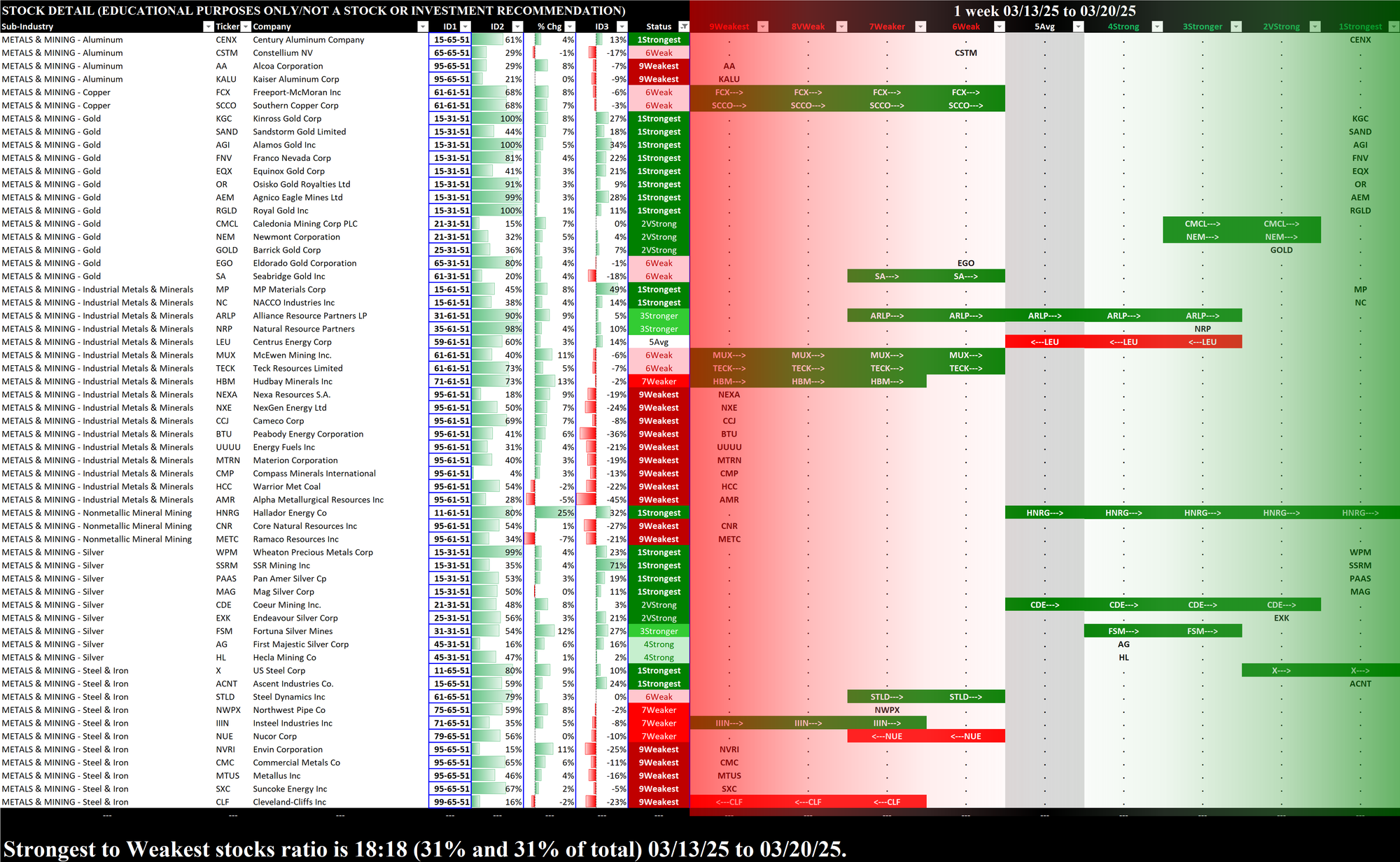Open the 1Strongest column filter arrow
The height and width of the screenshot is (862, 1400).
tap(1393, 27)
